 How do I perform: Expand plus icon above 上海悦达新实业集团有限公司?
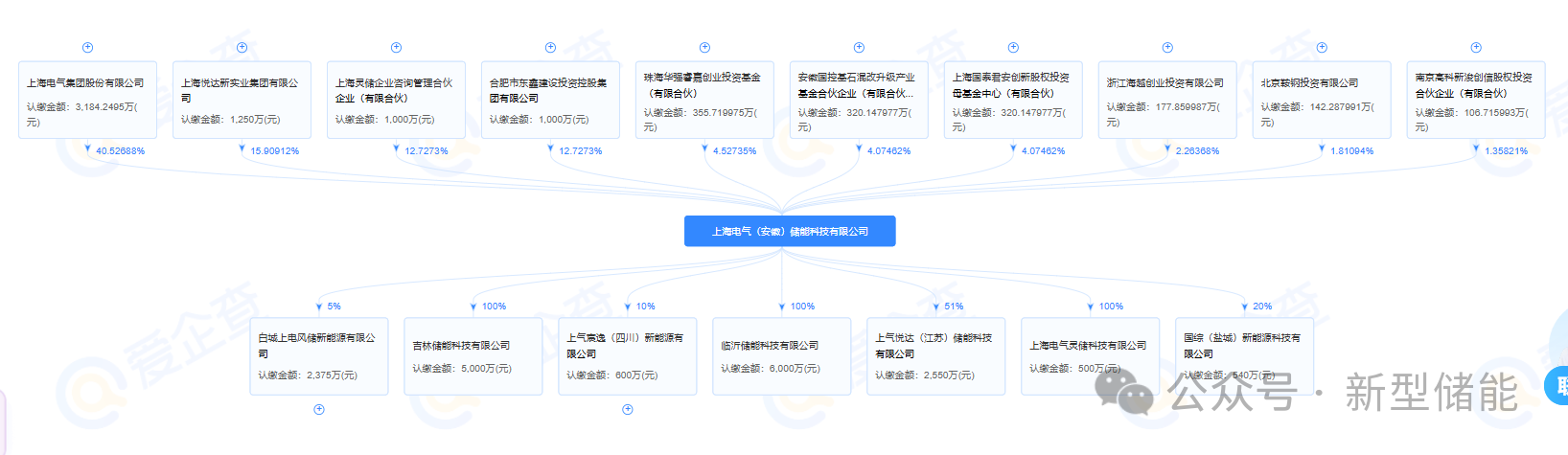tap(242, 48)
